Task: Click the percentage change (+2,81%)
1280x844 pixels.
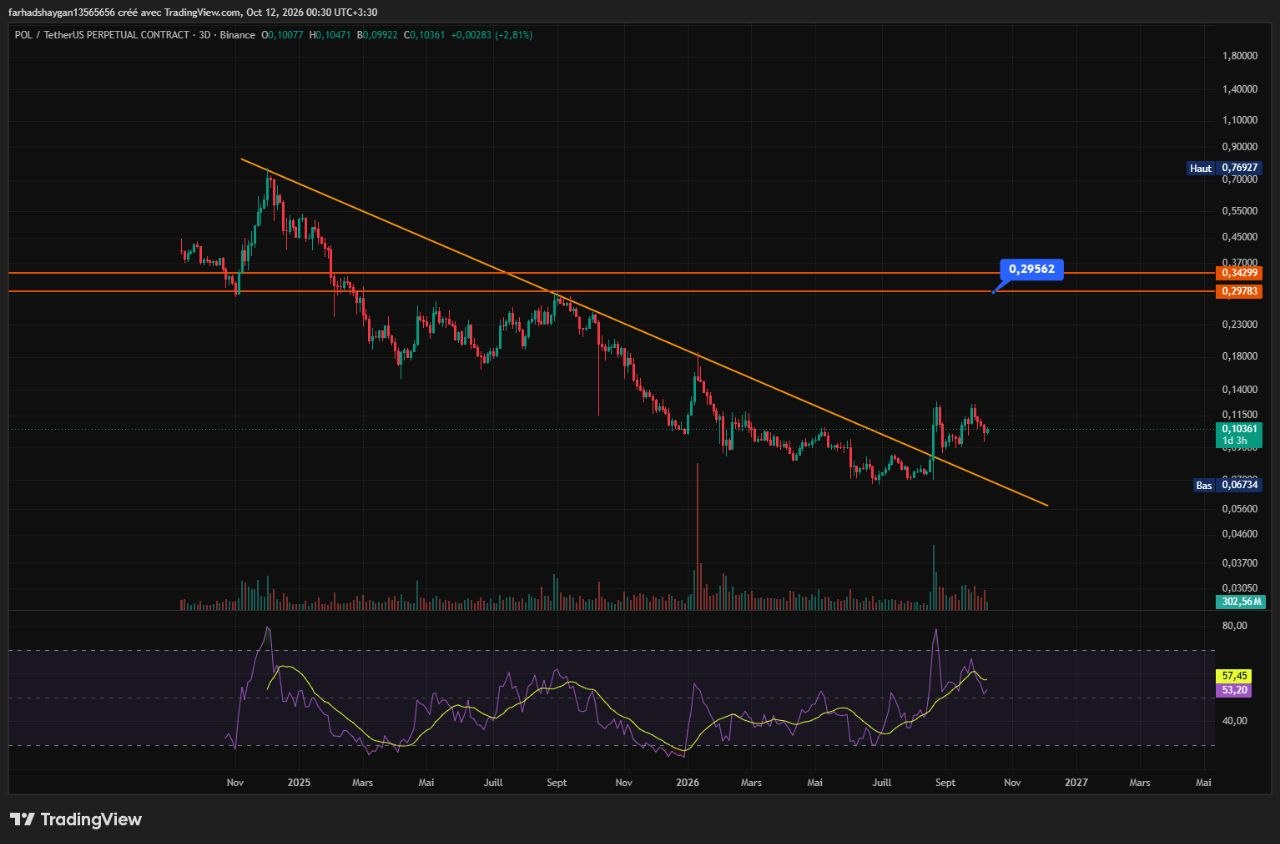Action: 513,35
